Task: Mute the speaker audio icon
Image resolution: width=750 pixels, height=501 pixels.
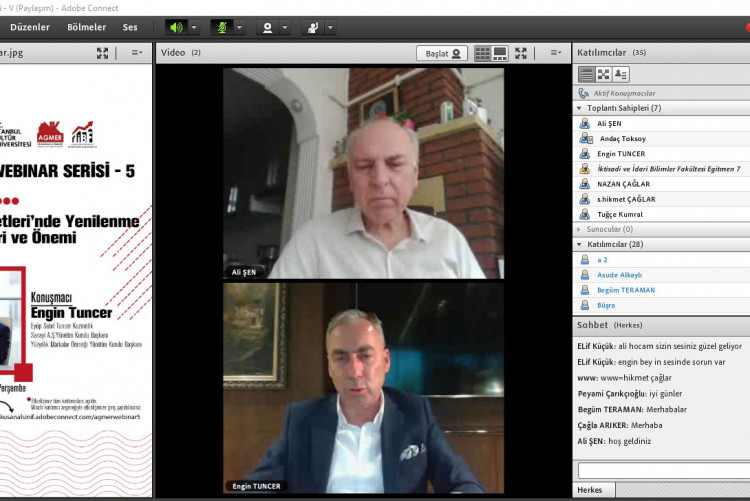Action: [176, 27]
